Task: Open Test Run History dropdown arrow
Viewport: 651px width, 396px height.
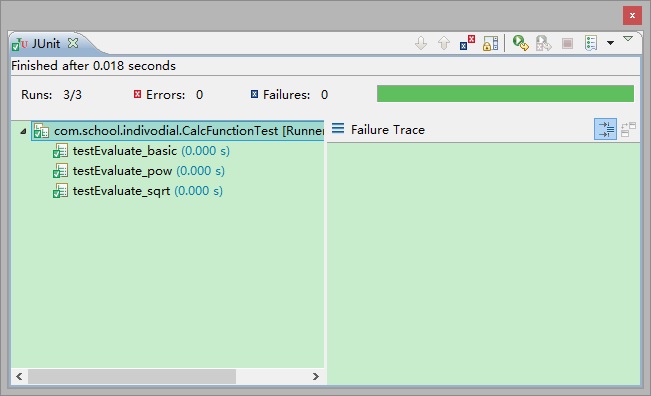Action: tap(610, 43)
